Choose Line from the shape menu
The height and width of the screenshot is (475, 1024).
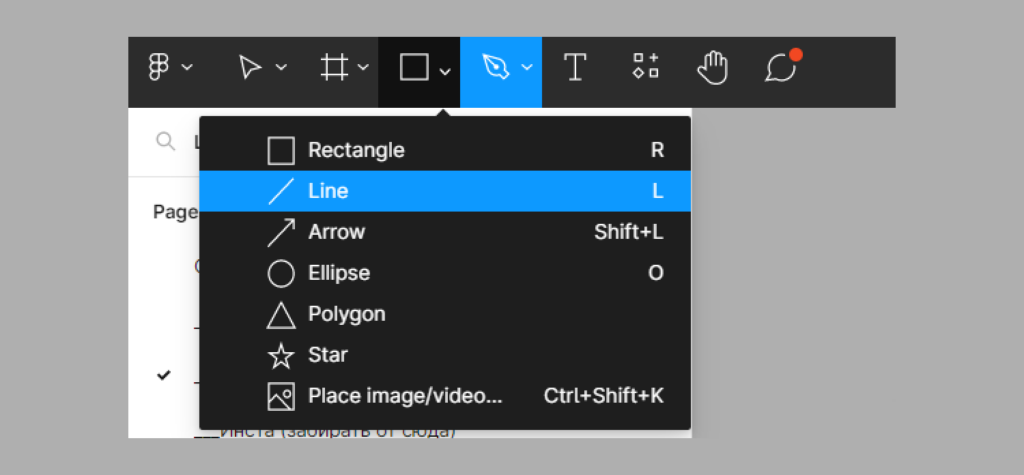click(445, 191)
